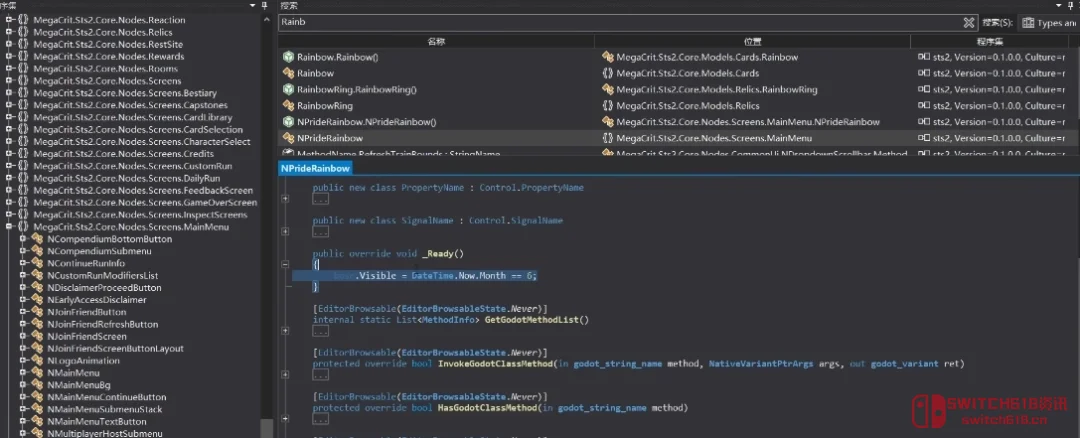
Task: Click the namespace icon for MegaCrit.Sts2.Core.Nodes.Screens.MainMenu in the tree
Action: [x=23, y=227]
